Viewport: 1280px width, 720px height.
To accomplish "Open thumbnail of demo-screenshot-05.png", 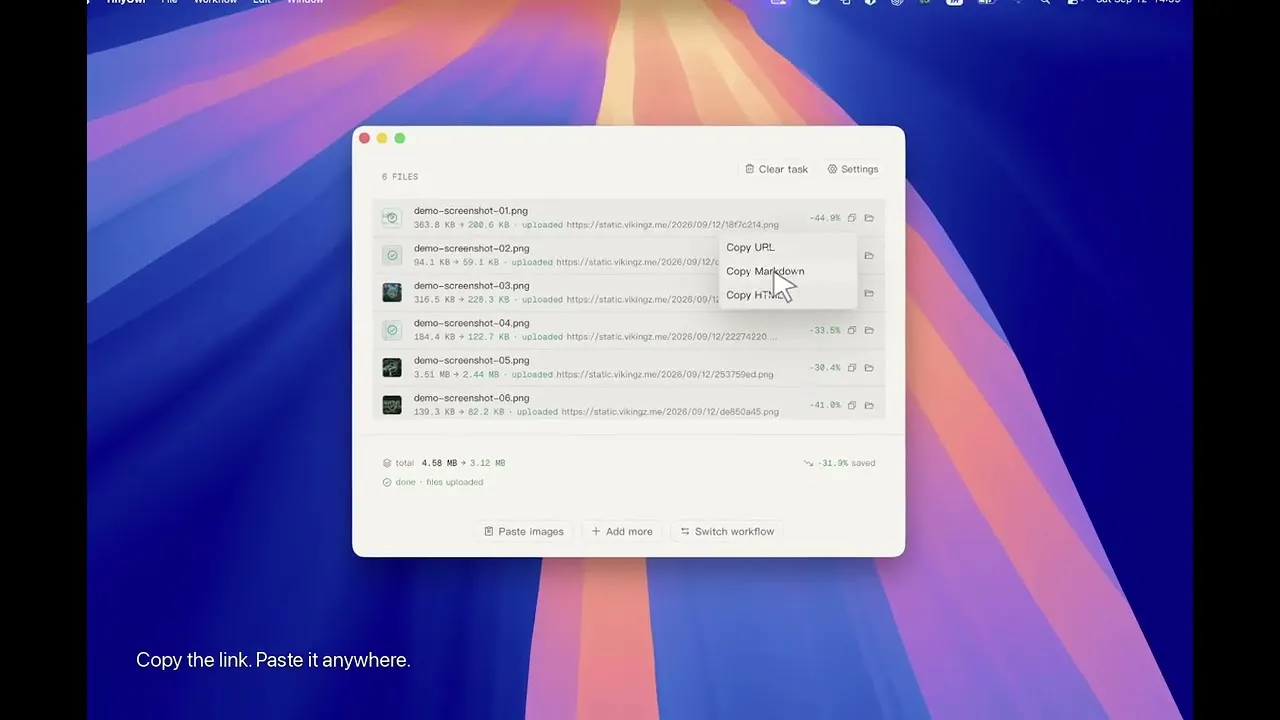I will click(392, 367).
